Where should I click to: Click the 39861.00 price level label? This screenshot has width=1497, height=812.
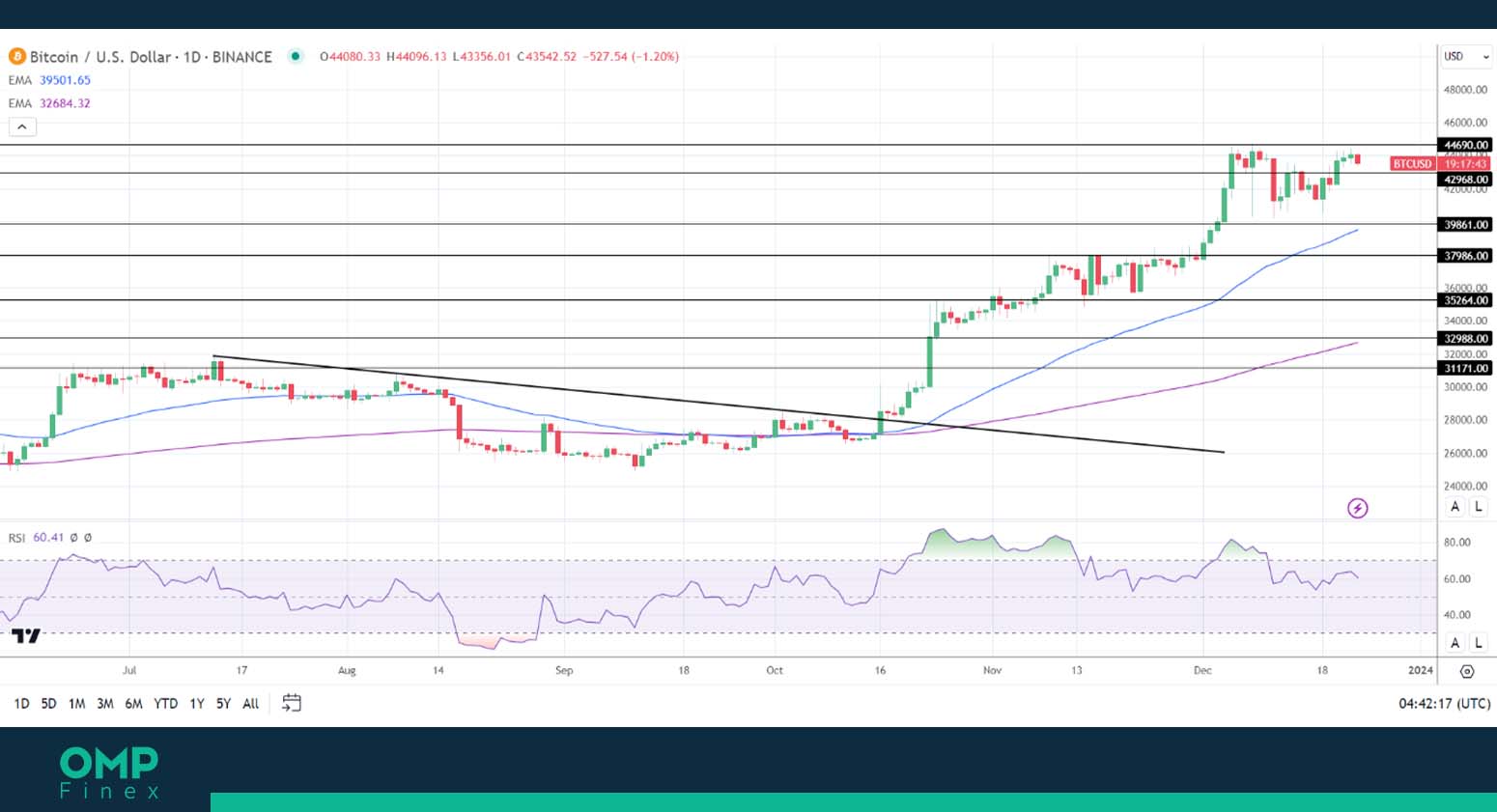(1465, 225)
